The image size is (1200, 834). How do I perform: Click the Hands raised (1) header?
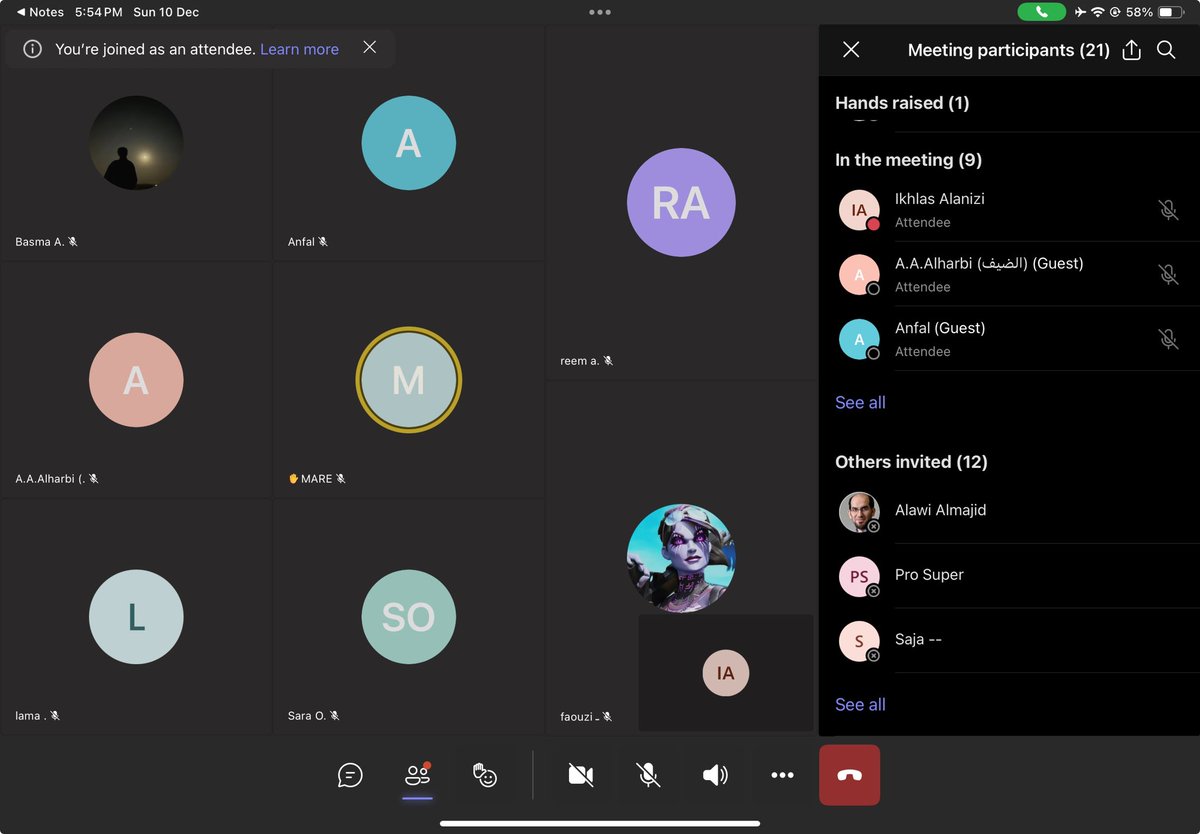902,103
